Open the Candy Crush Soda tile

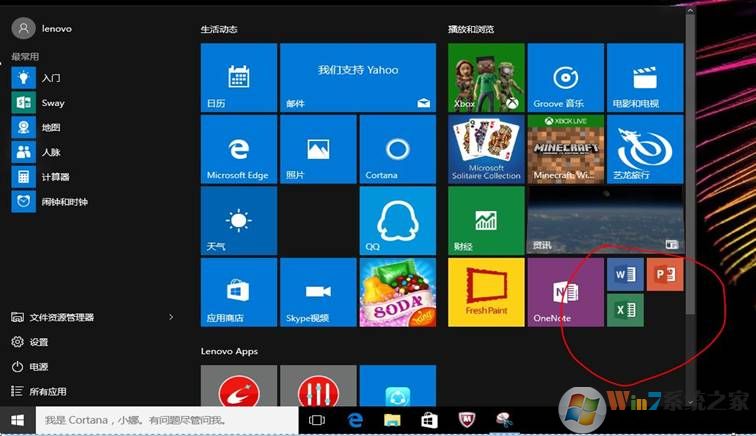pos(397,291)
